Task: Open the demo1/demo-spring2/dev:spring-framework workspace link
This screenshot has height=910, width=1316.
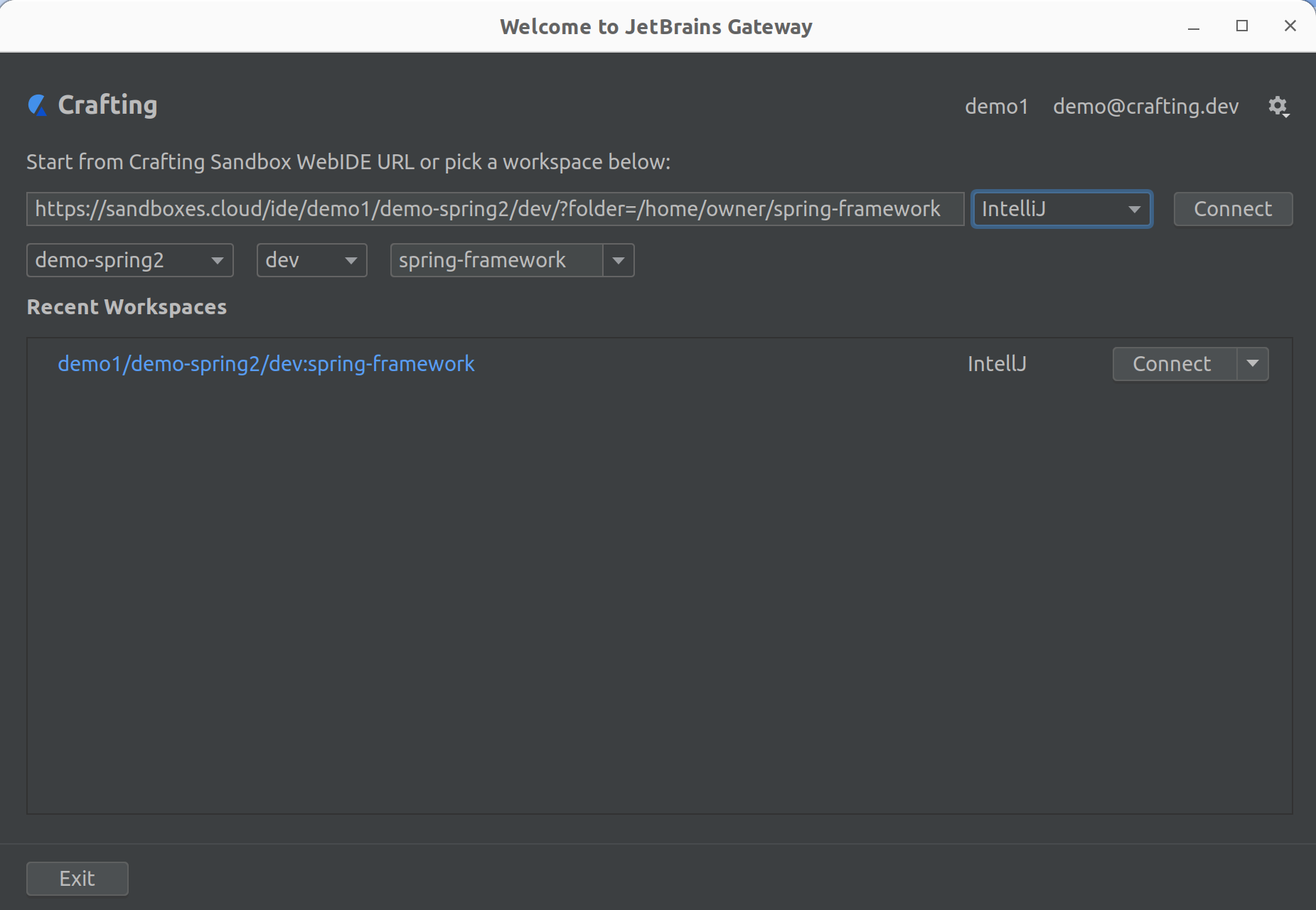Action: tap(266, 364)
